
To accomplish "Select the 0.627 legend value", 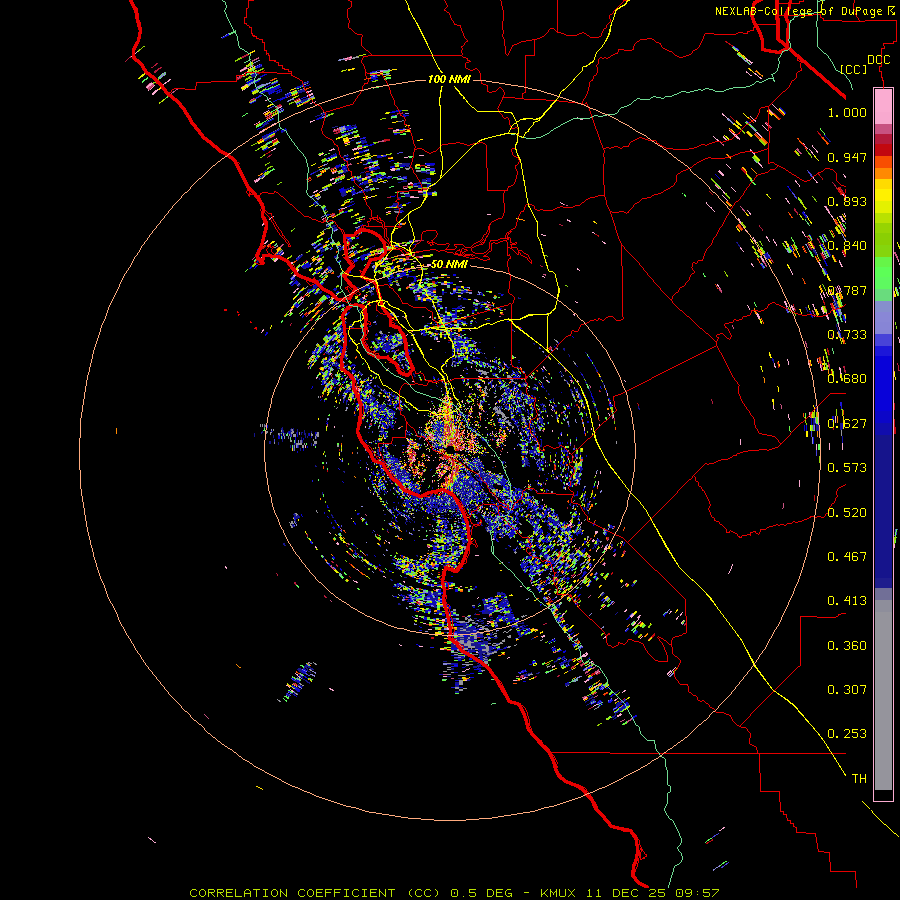I will (x=847, y=424).
